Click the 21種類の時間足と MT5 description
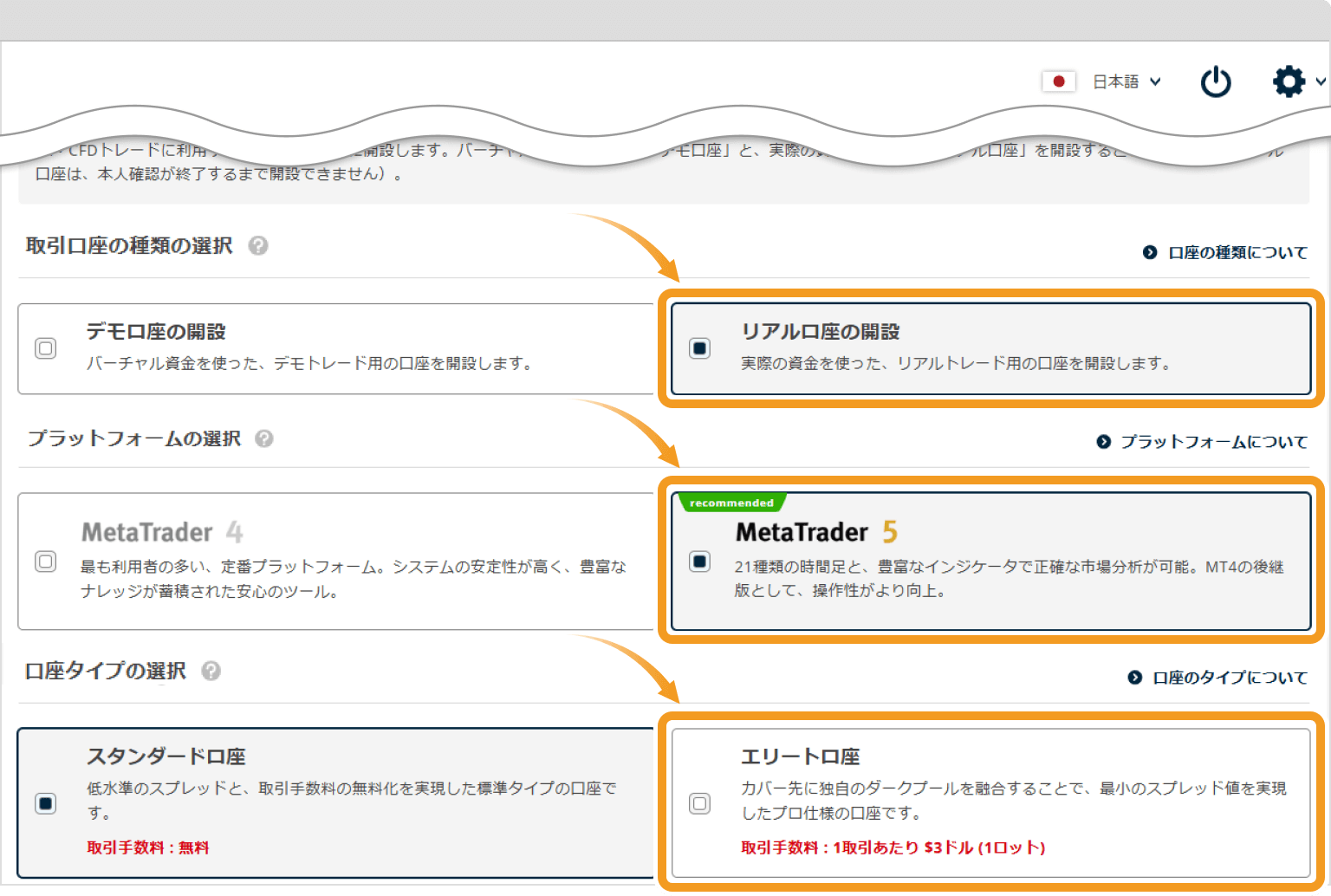 1010,579
